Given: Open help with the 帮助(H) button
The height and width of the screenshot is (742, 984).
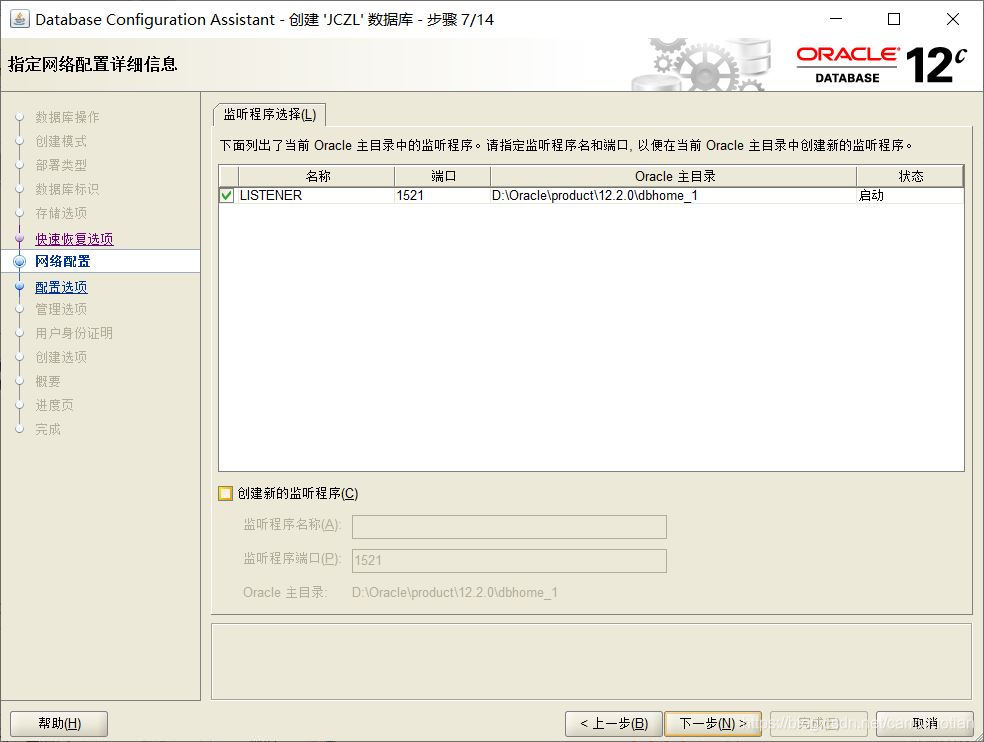Looking at the screenshot, I should [59, 724].
